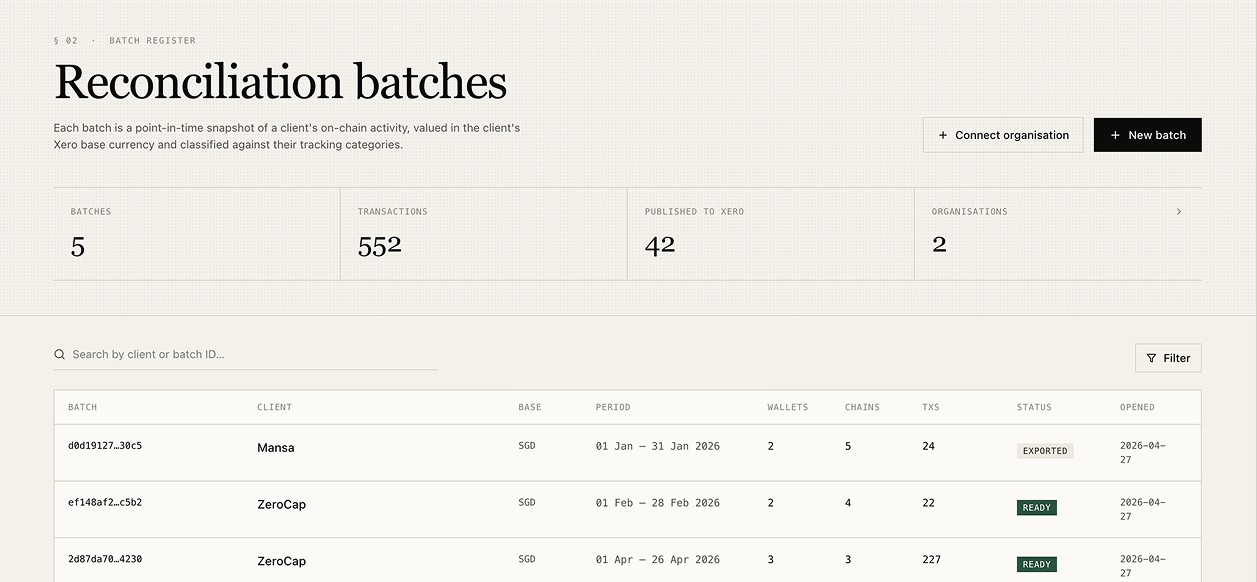Click the funnel icon on the Filter button

pos(1151,358)
